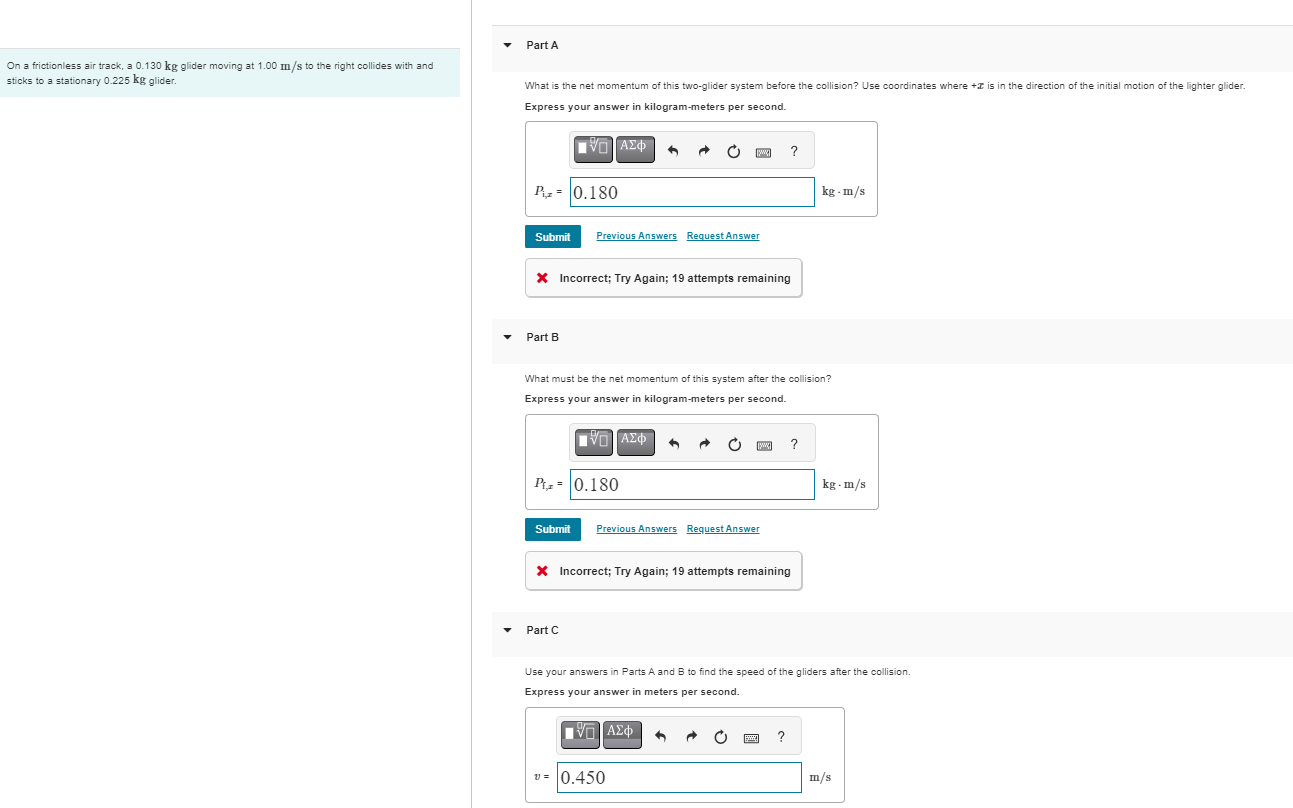Open help question mark in Part A
The image size is (1293, 808).
(794, 151)
